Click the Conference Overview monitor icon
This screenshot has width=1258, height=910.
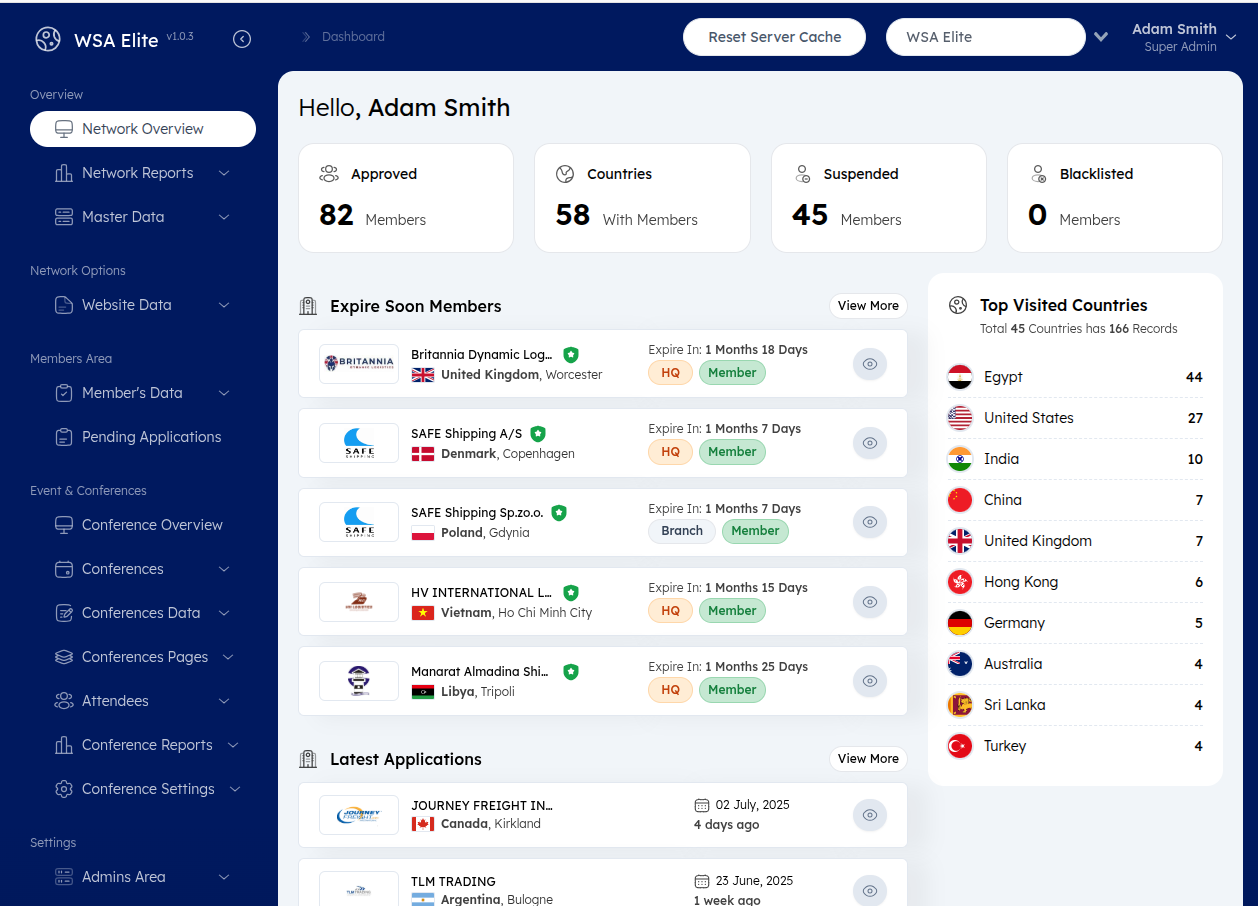pos(64,525)
